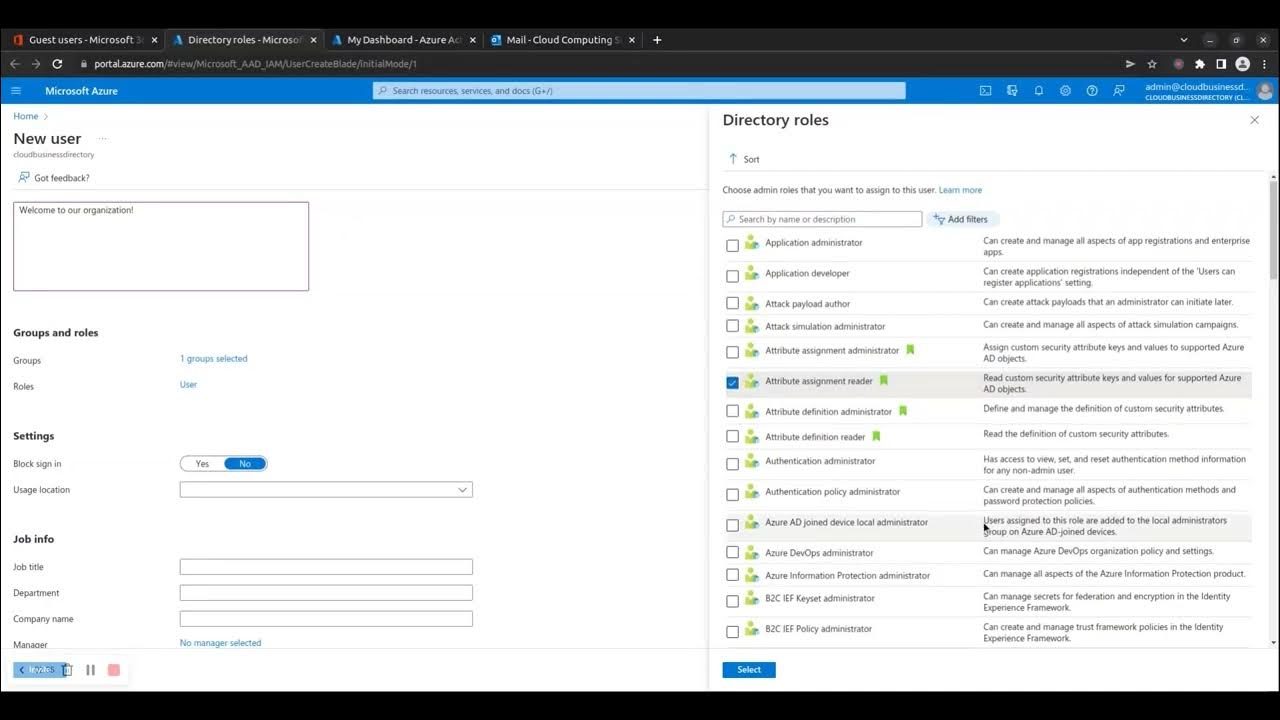Go back in the browser
Viewport: 1280px width, 720px height.
14,64
